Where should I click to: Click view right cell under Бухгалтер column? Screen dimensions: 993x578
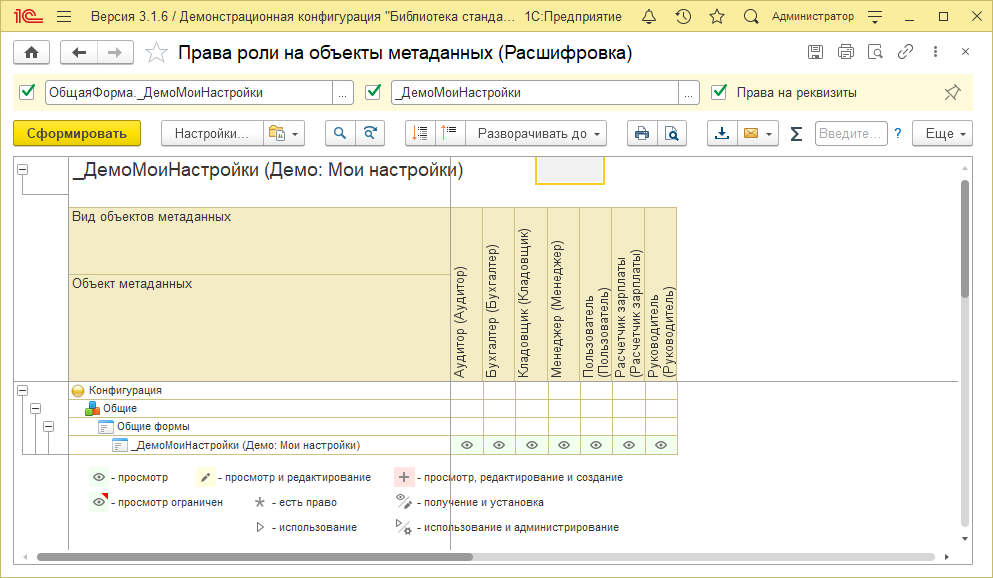499,445
